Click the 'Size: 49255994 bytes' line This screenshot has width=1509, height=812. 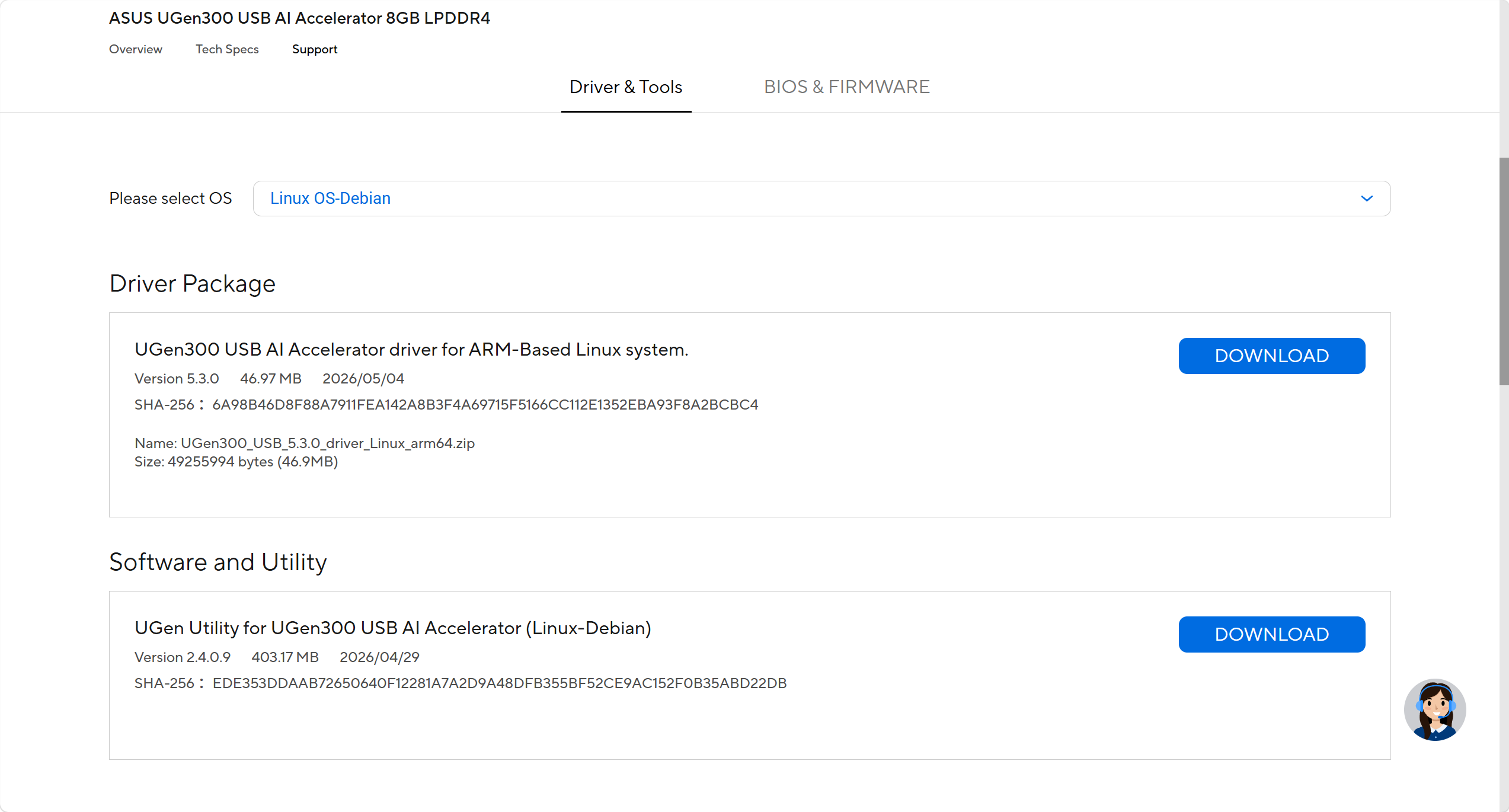236,462
